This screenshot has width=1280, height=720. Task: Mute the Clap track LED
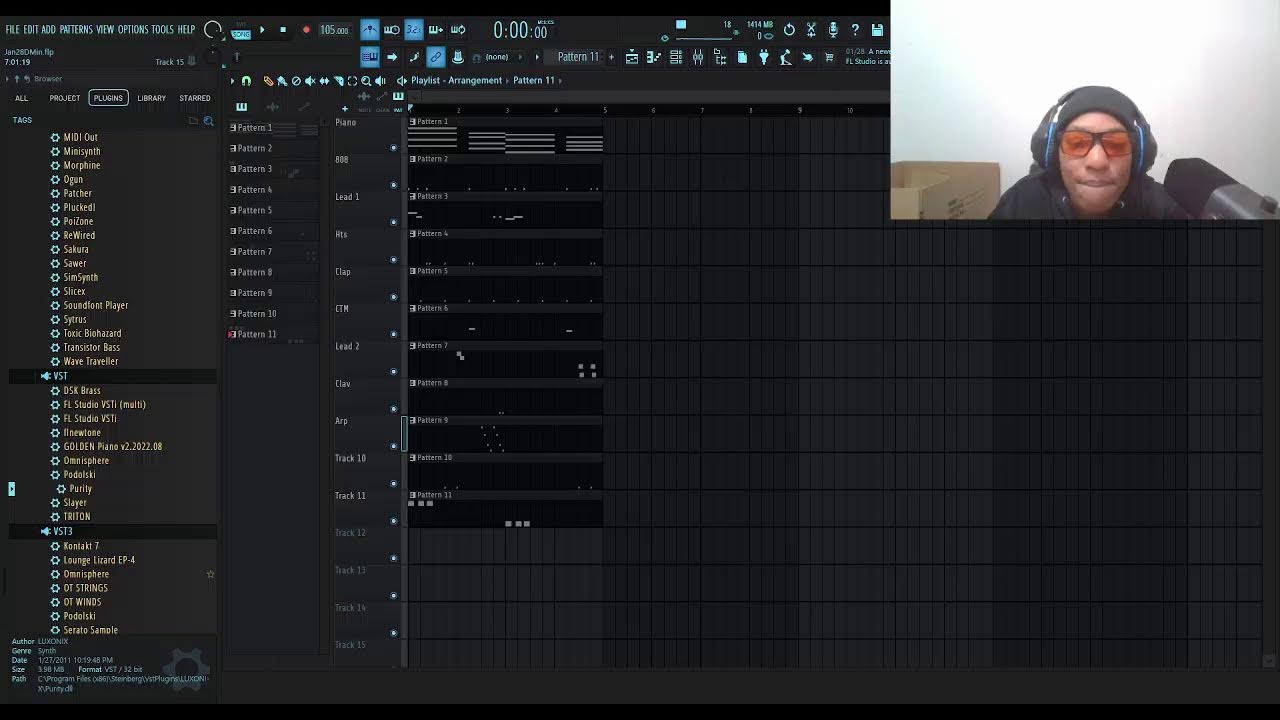(x=393, y=297)
